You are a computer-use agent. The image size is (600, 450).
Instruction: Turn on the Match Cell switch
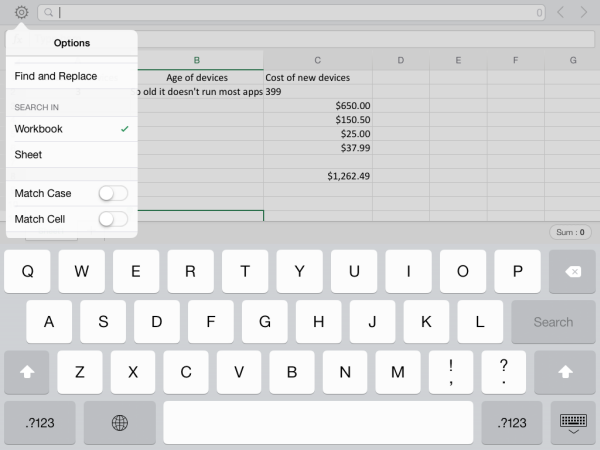[x=113, y=219]
